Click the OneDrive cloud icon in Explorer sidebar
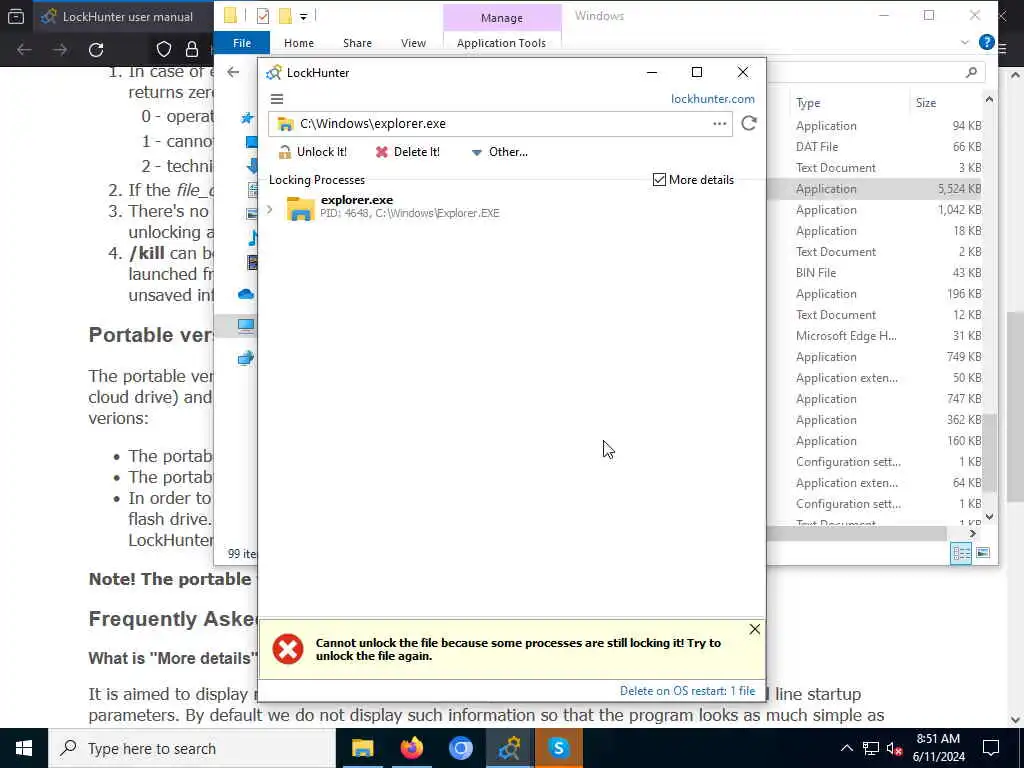1024x768 pixels. click(x=246, y=294)
